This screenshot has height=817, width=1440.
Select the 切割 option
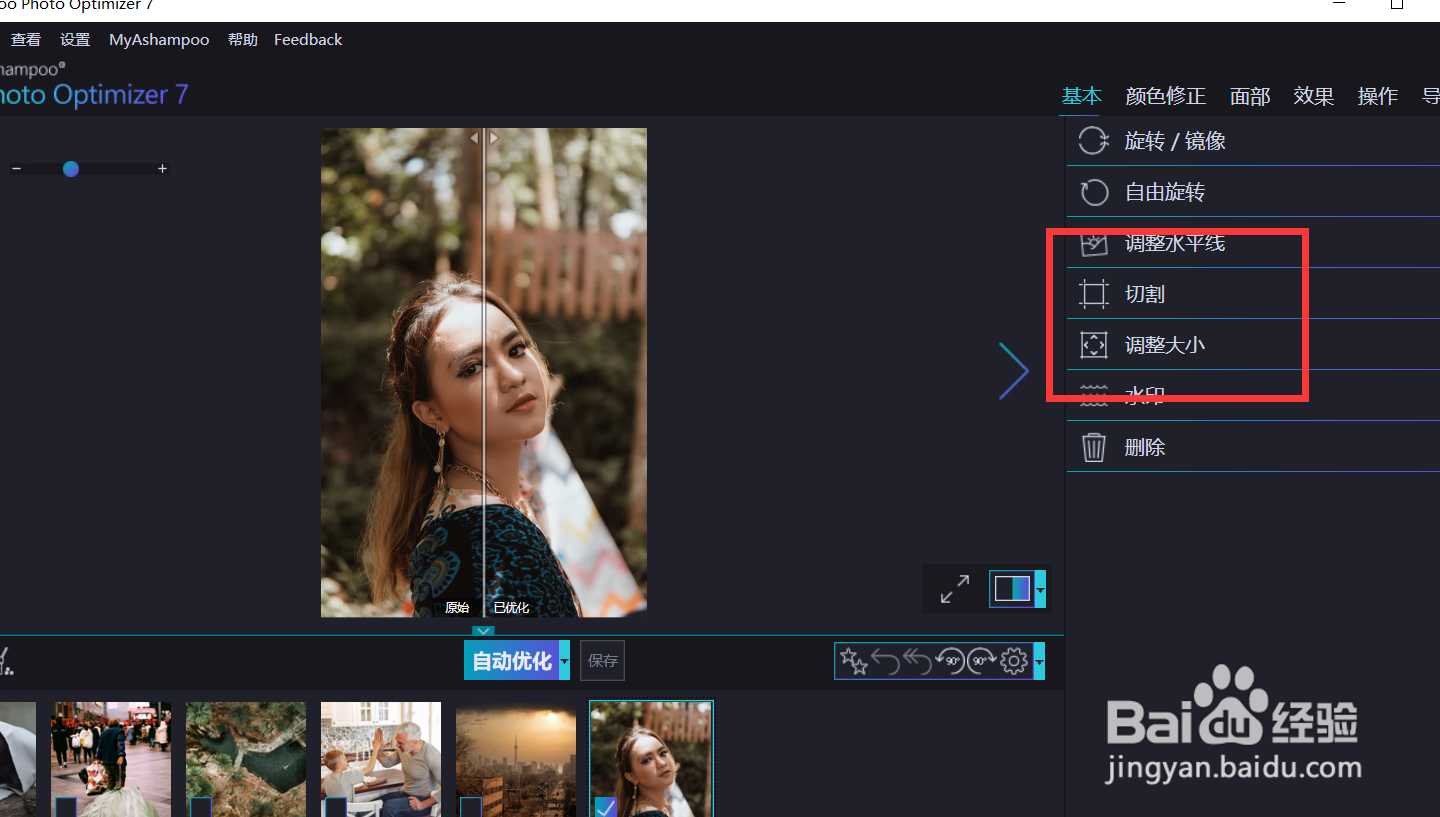click(x=1253, y=294)
